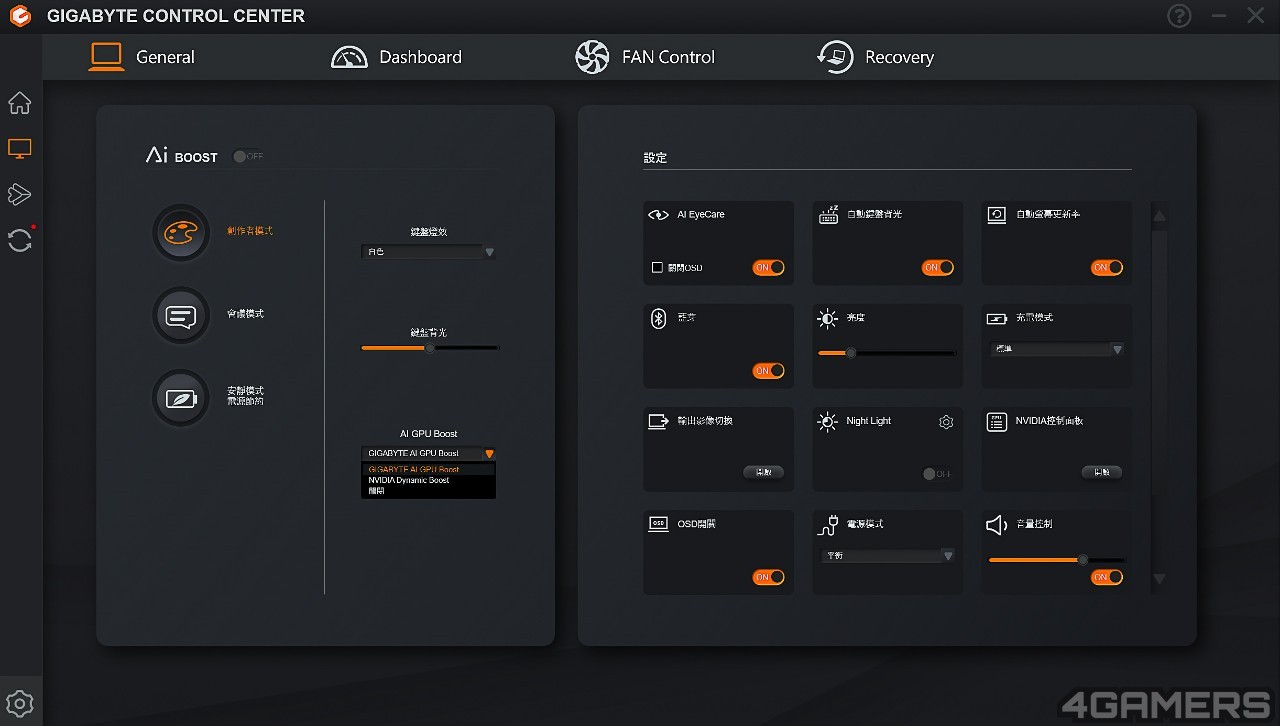1280x726 pixels.
Task: Click the charging mode battery icon
Action: pos(997,319)
